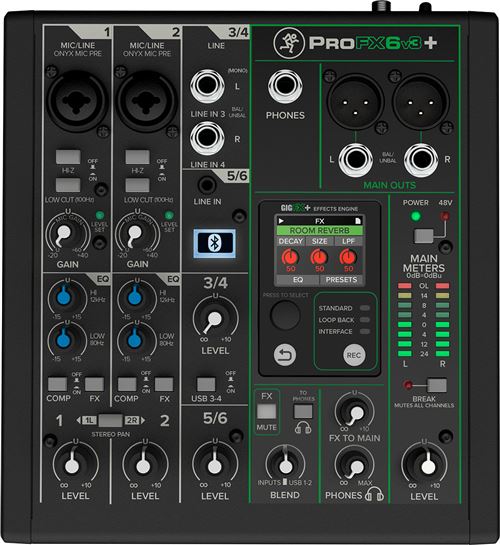
Task: Click the SIZE tab on the display
Action: tap(319, 241)
